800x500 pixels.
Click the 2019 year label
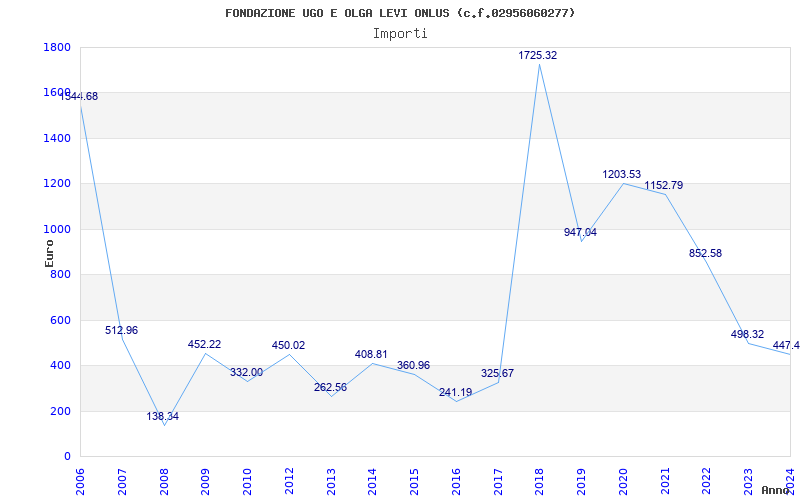(x=582, y=482)
